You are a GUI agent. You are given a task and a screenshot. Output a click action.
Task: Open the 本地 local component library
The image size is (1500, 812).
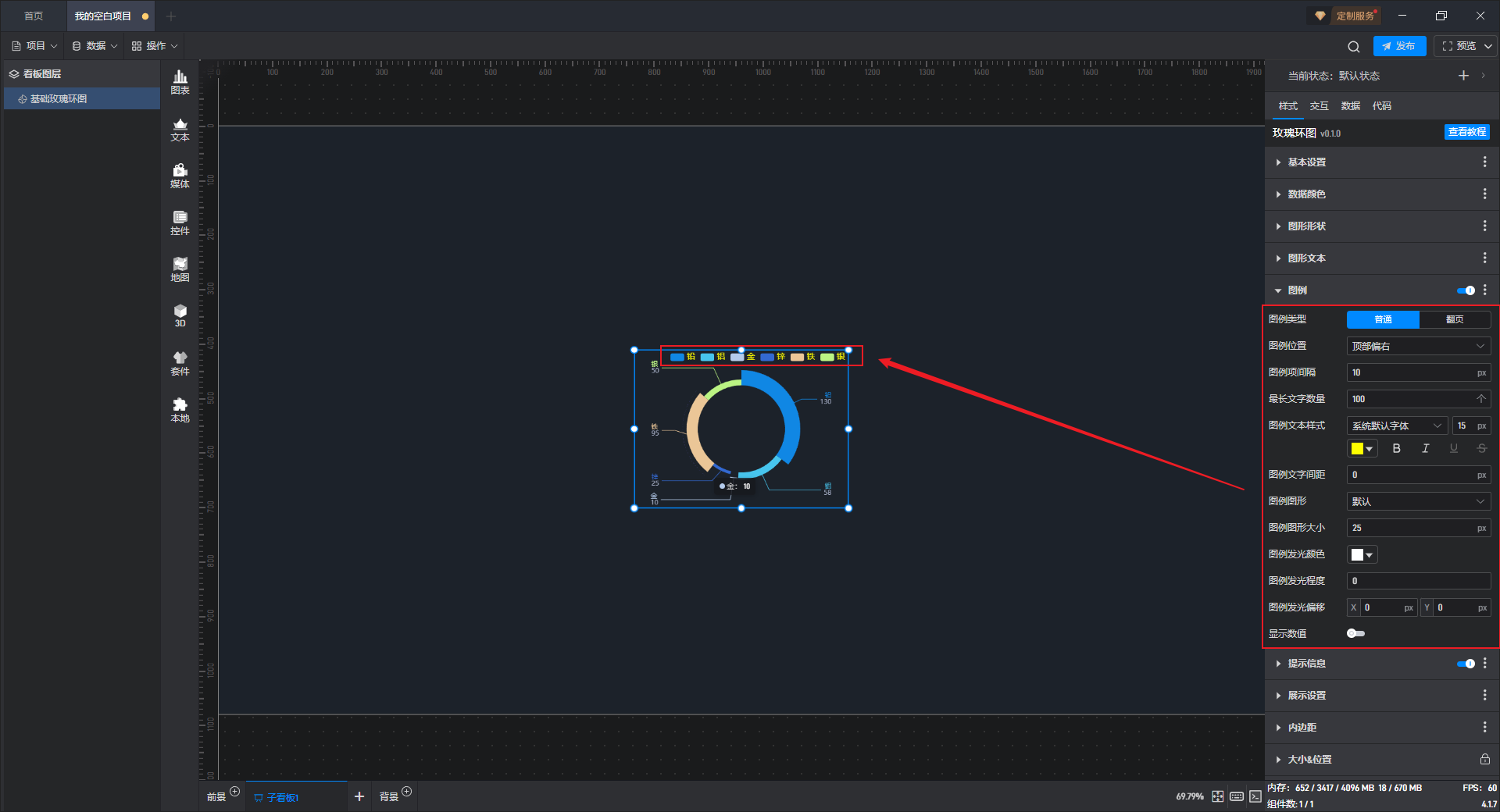point(180,410)
